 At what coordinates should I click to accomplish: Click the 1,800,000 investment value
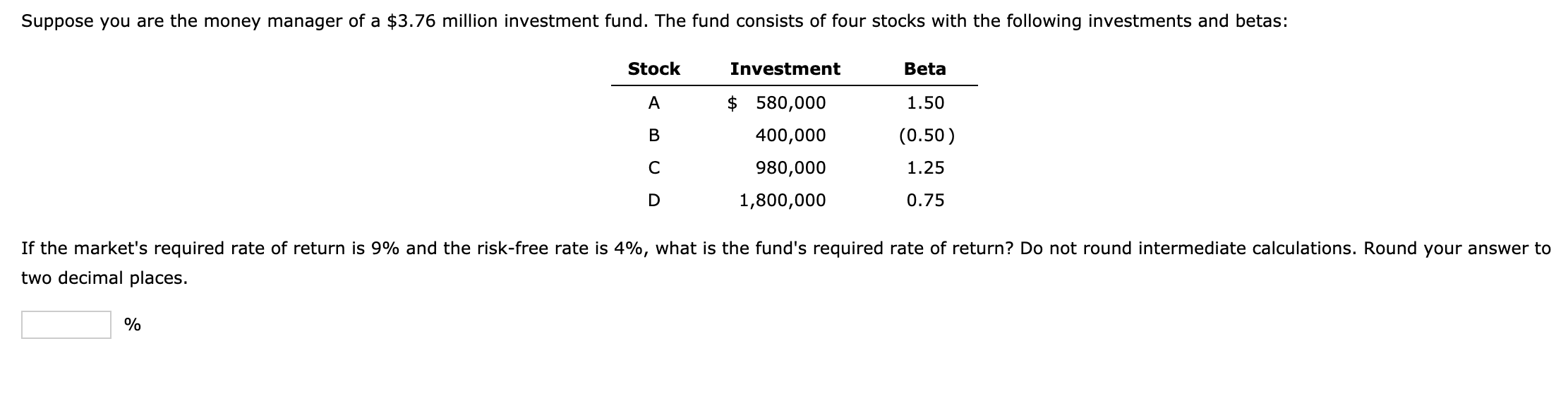[782, 201]
